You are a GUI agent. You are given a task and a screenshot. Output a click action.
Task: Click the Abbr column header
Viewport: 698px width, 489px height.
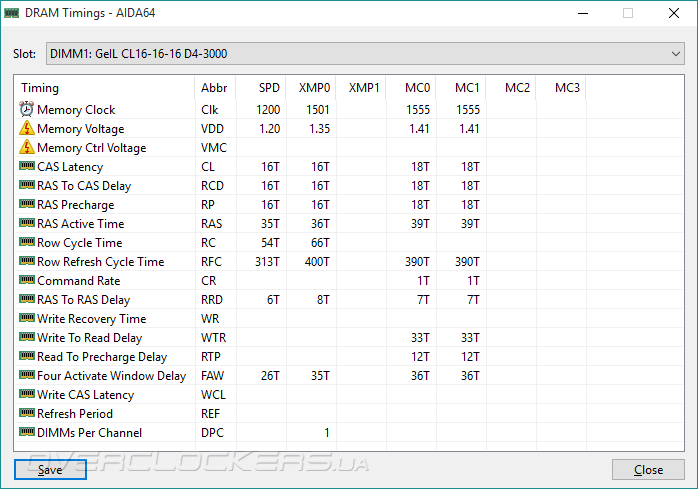coord(215,88)
